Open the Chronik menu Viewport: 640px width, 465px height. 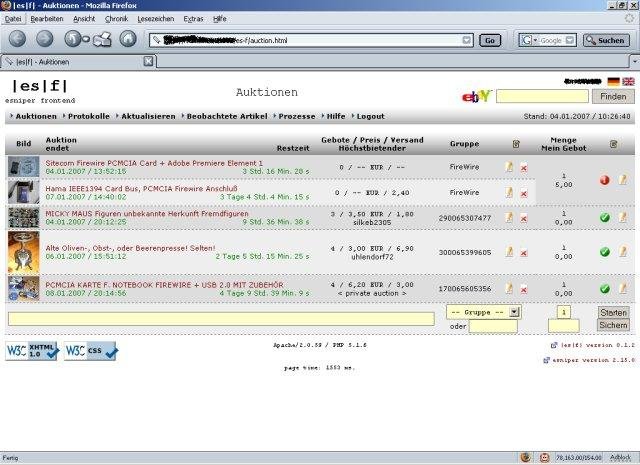click(x=116, y=19)
